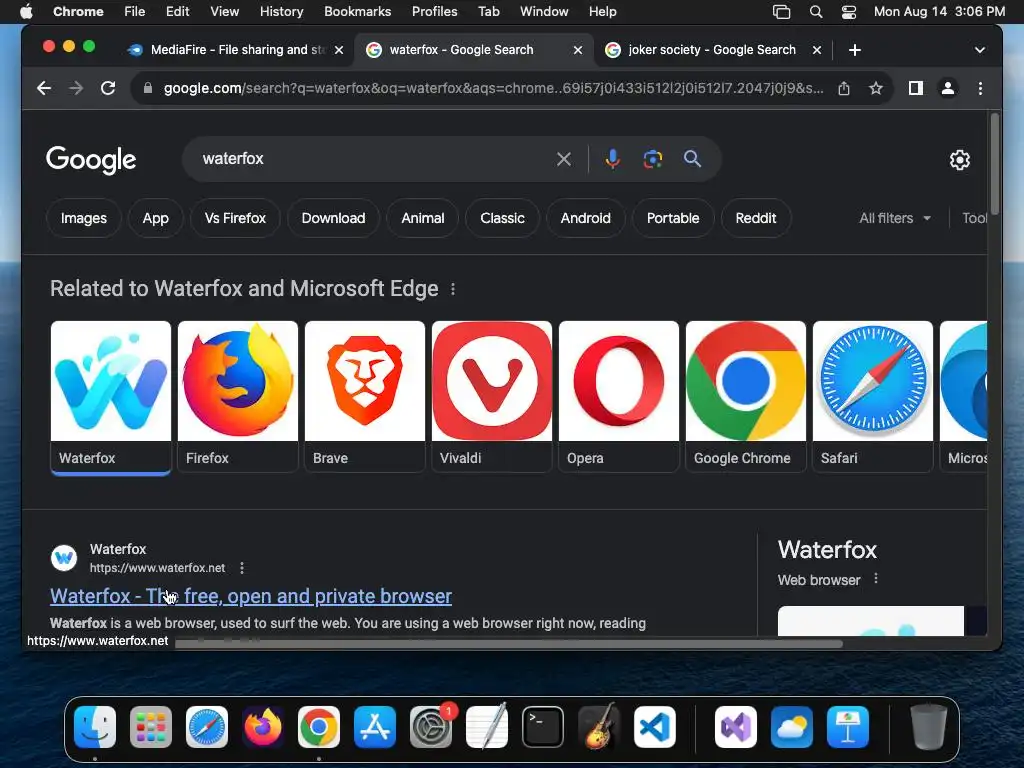Open the Chrome side panel

coord(916,88)
